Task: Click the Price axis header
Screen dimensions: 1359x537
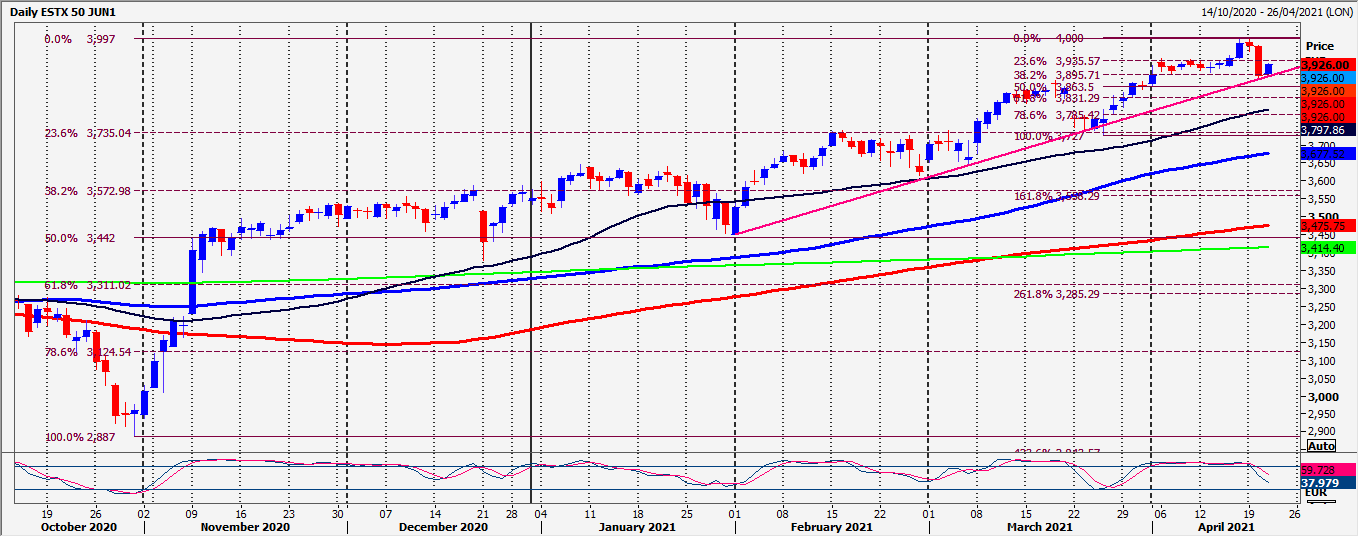Action: point(1320,46)
